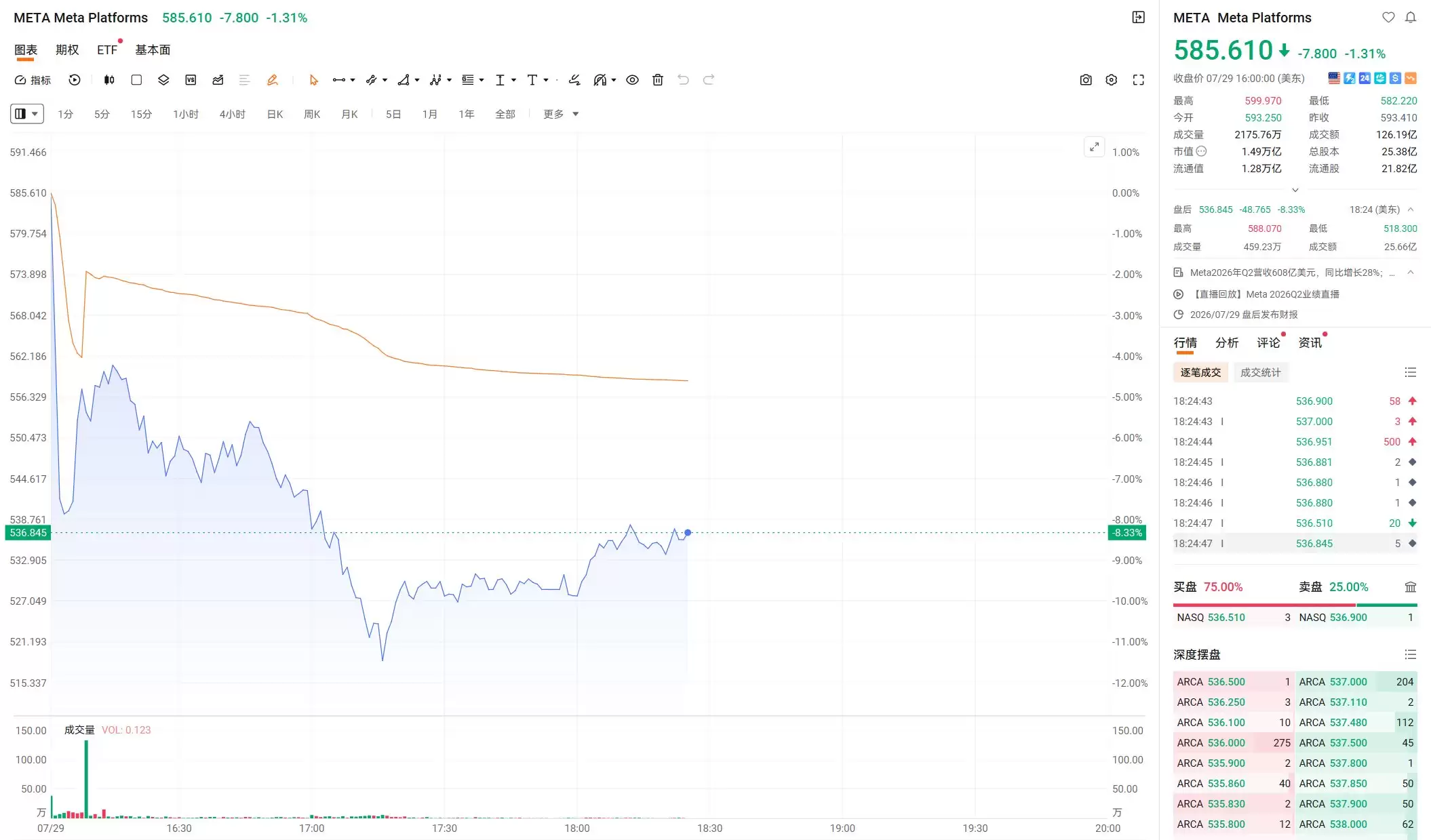Toggle the orange drawing pencil tool
1431x840 pixels.
point(273,80)
